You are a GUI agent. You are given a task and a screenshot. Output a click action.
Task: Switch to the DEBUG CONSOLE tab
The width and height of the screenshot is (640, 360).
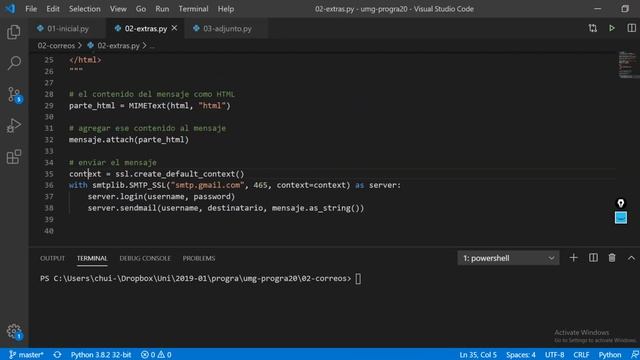pos(145,258)
